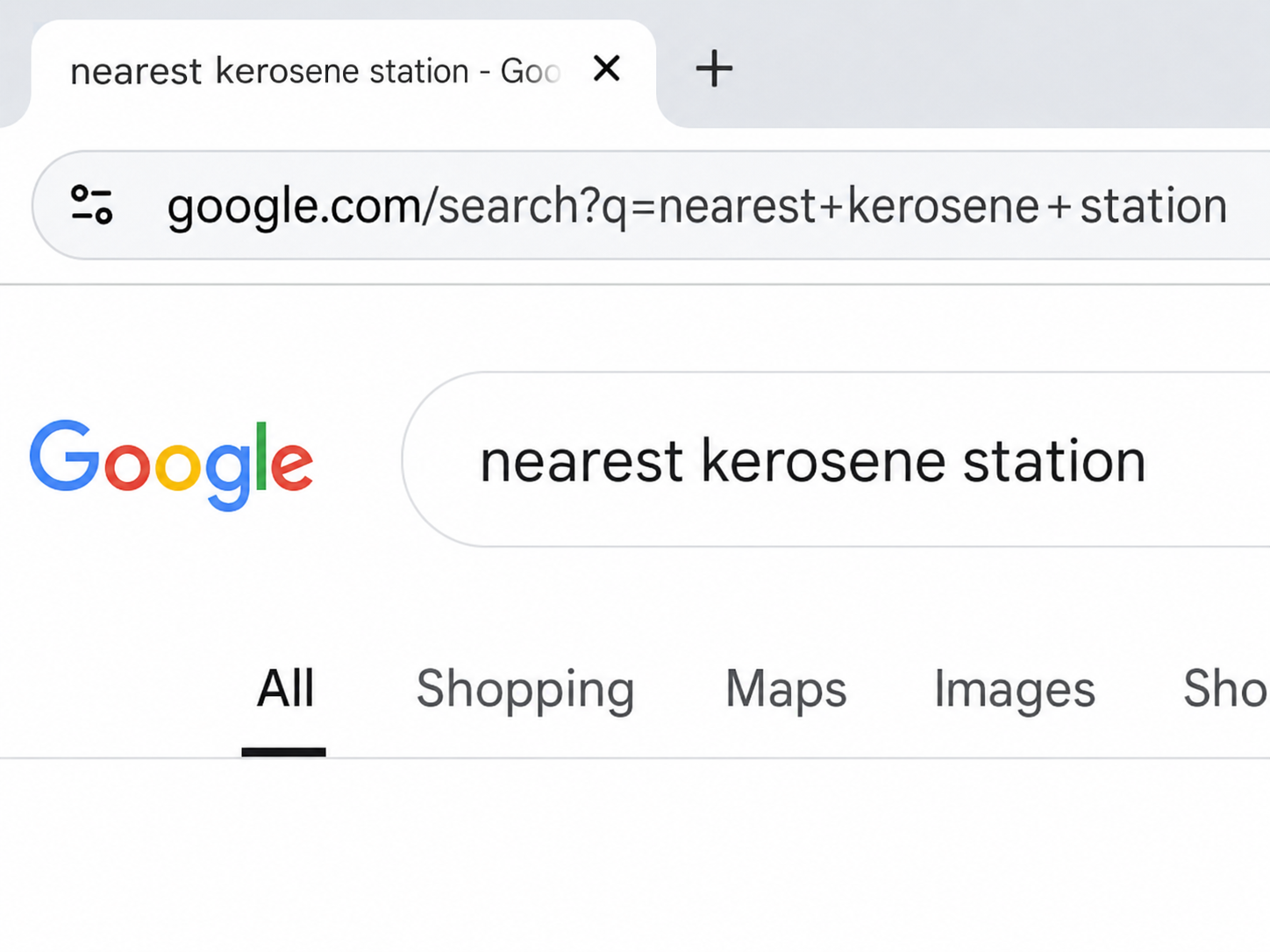Click the red e letter of Google logo
1270x952 pixels.
click(x=291, y=465)
